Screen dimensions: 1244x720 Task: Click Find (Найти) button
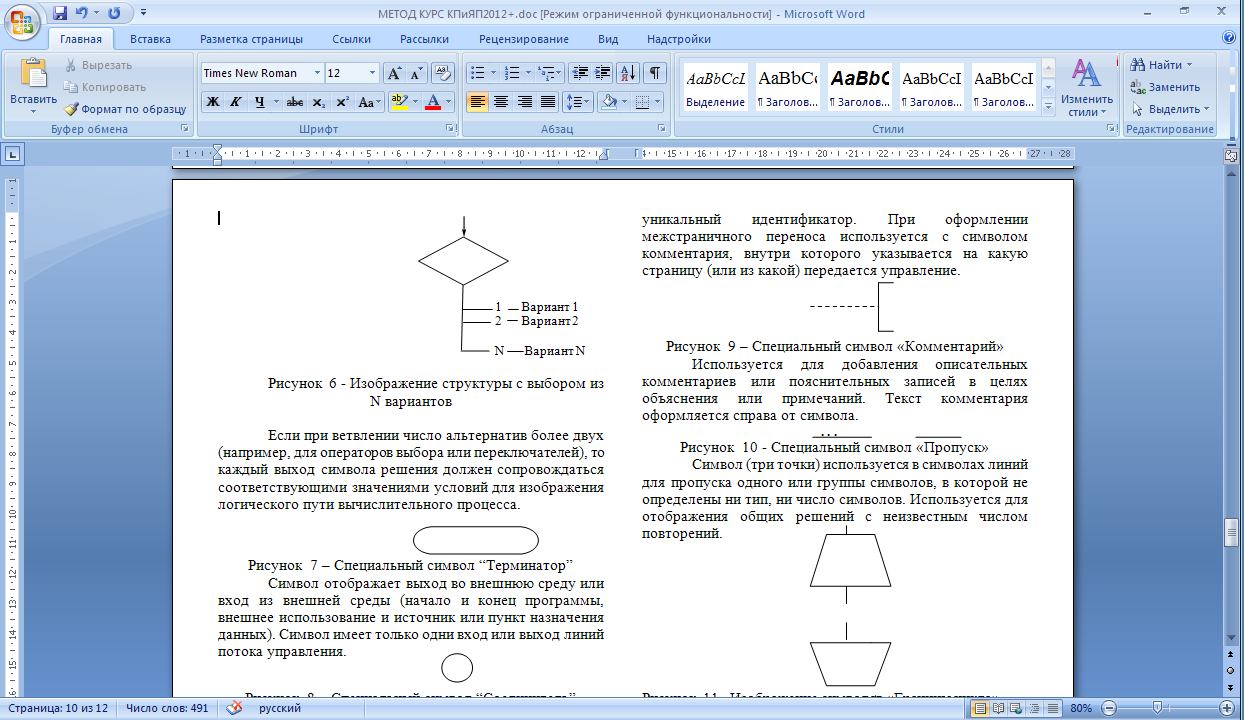[1160, 65]
